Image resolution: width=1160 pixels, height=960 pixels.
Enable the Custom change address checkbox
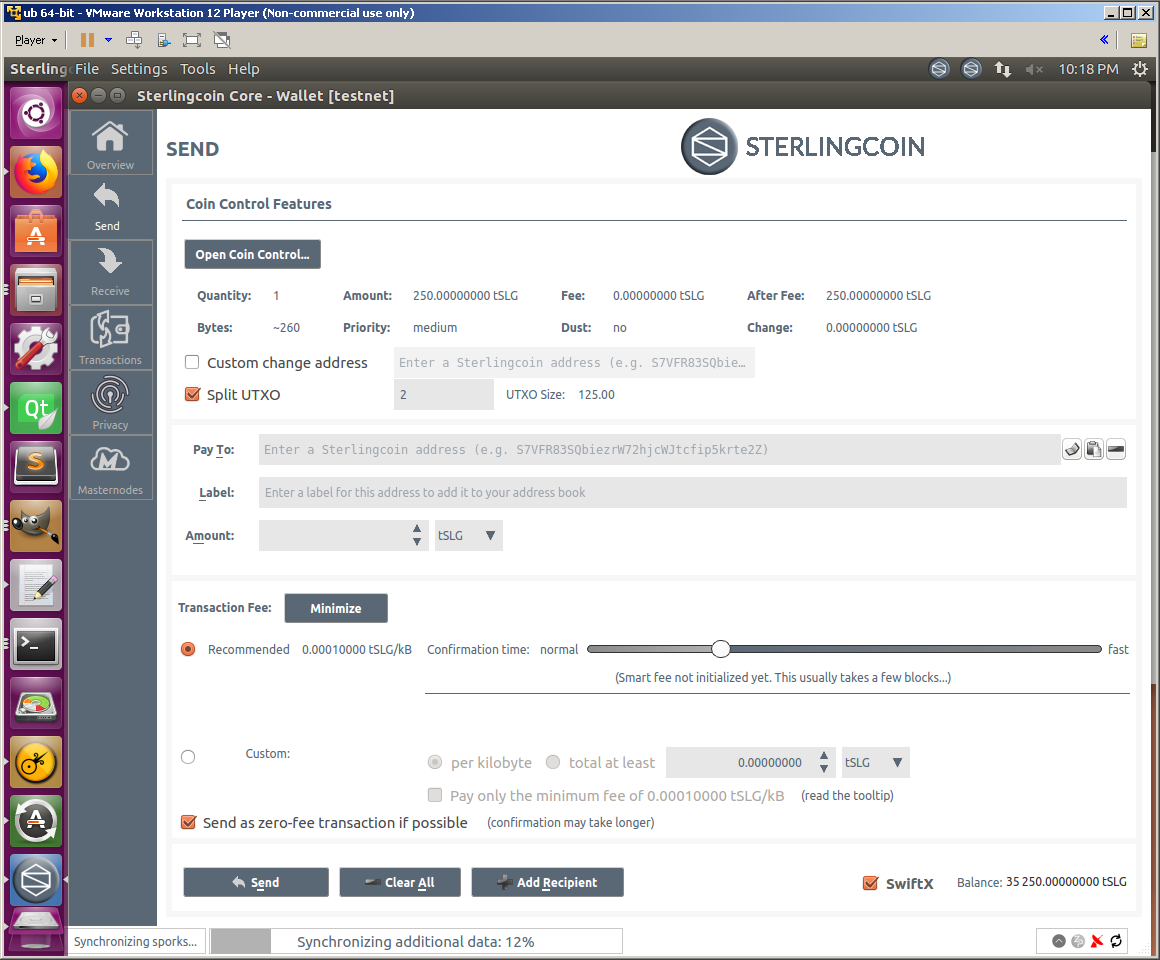(x=192, y=362)
